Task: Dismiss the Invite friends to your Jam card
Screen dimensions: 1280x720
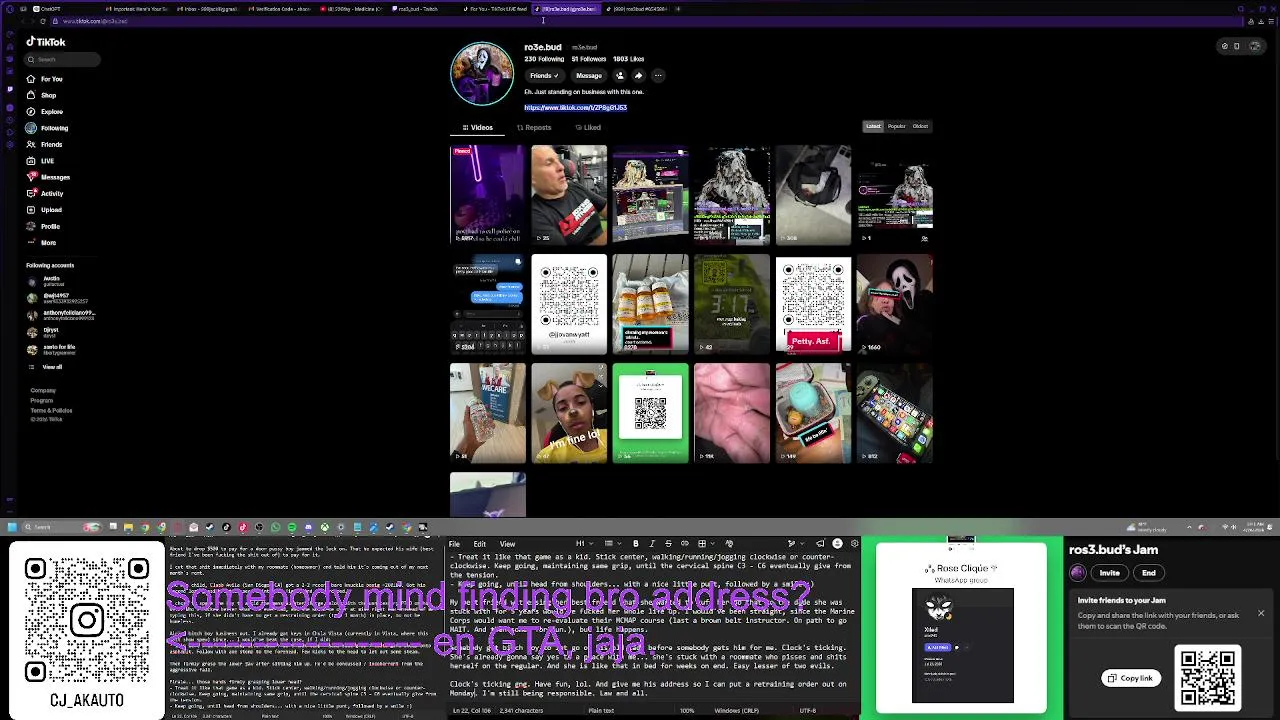Action: 1261,613
